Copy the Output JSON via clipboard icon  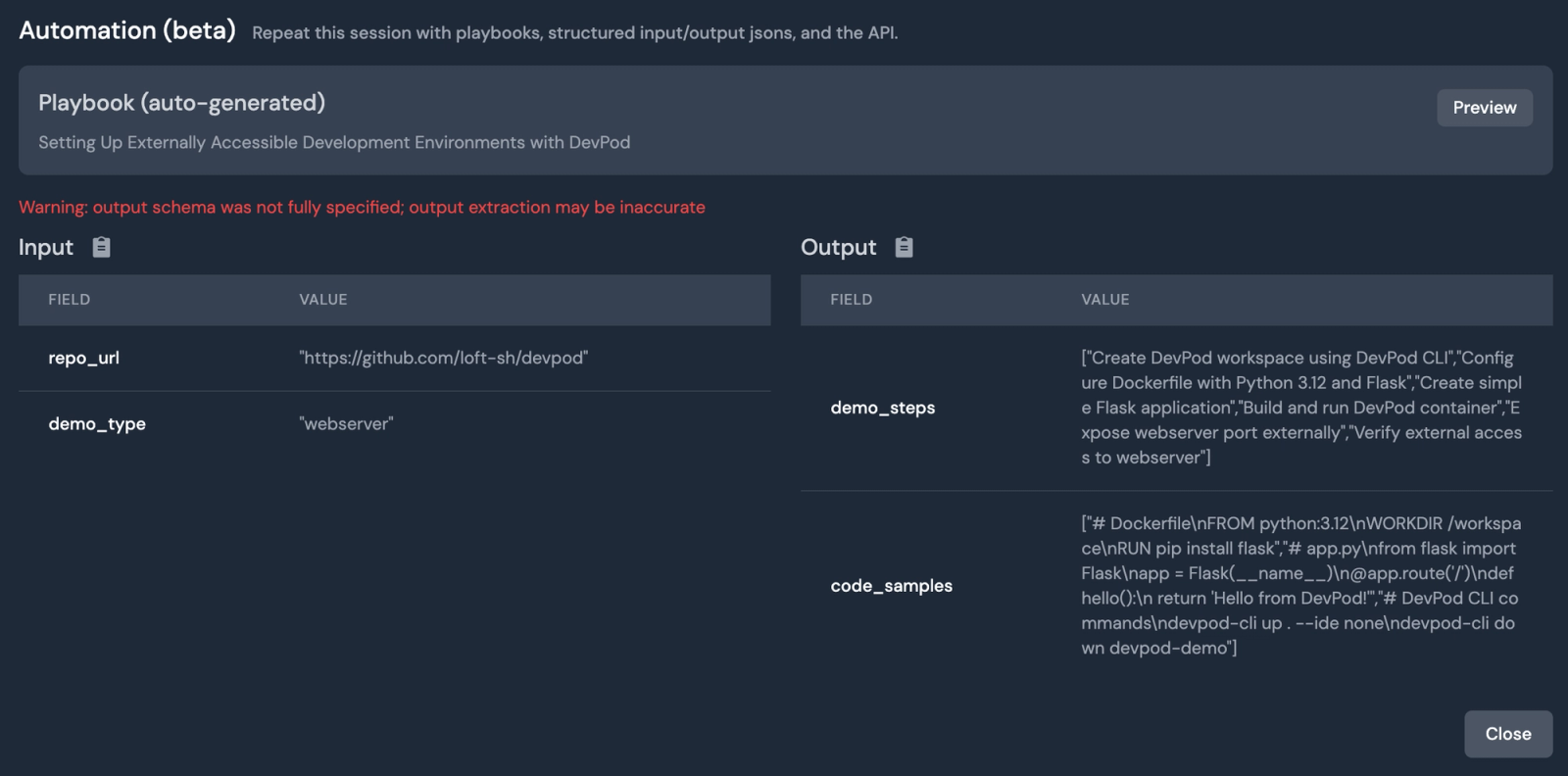click(904, 247)
